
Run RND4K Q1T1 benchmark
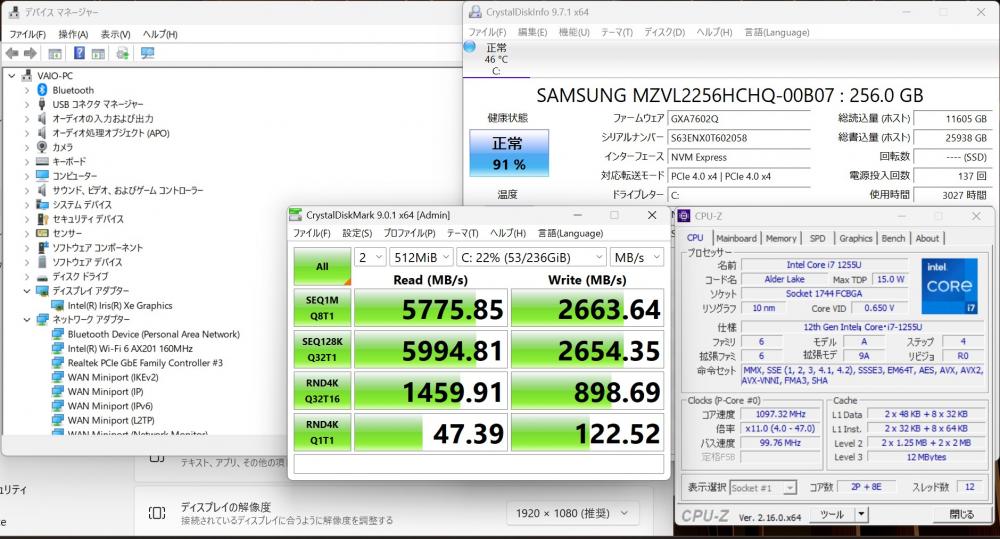coord(322,432)
